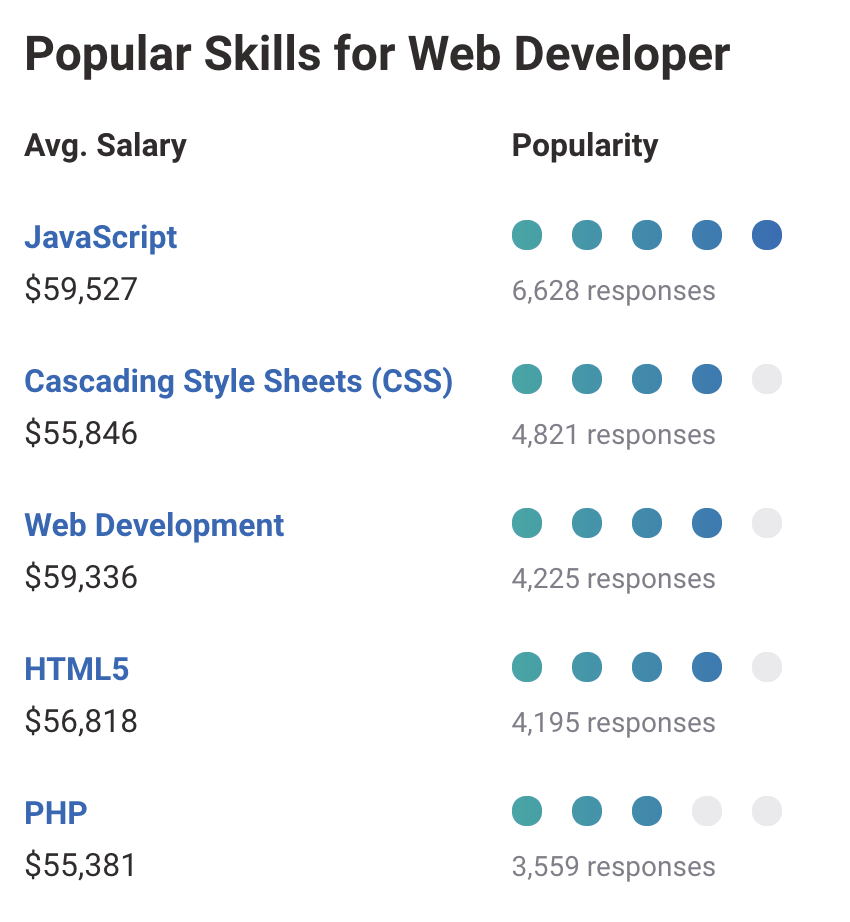Click JavaScript's fifth popularity dot
This screenshot has width=850, height=922.
tap(767, 235)
